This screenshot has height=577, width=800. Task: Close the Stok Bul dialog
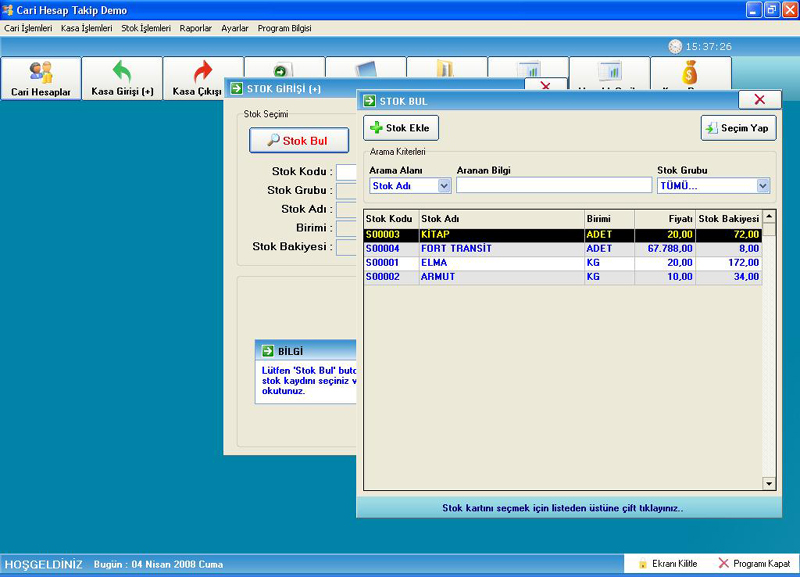coord(759,100)
